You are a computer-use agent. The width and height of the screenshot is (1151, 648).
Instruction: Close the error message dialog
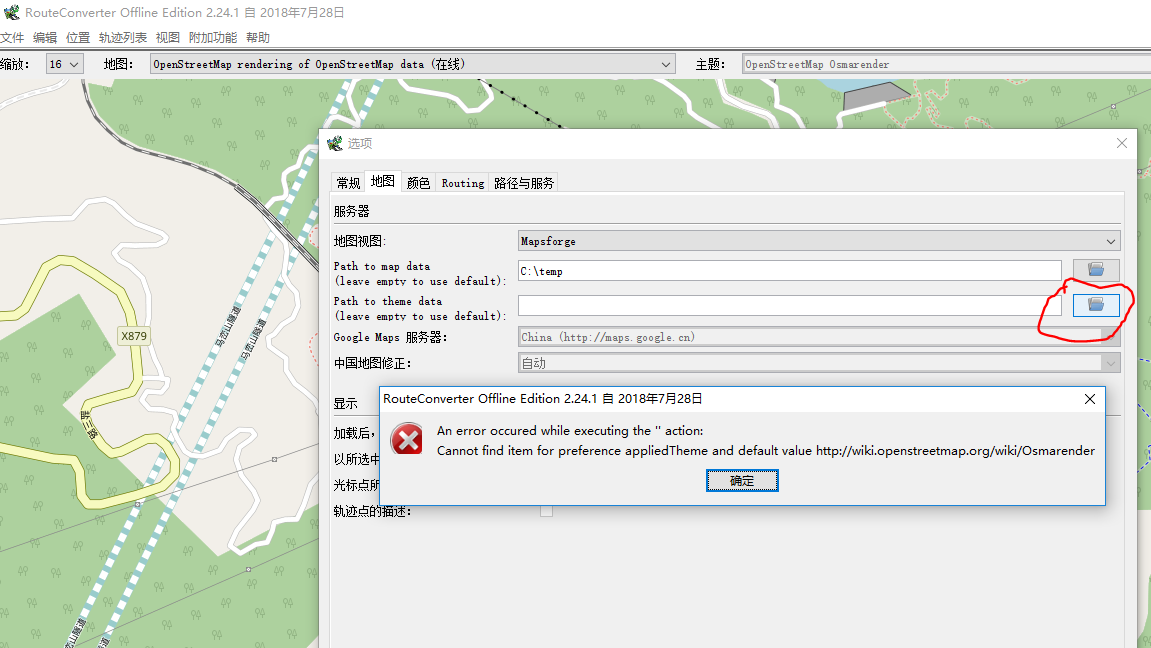point(1090,399)
